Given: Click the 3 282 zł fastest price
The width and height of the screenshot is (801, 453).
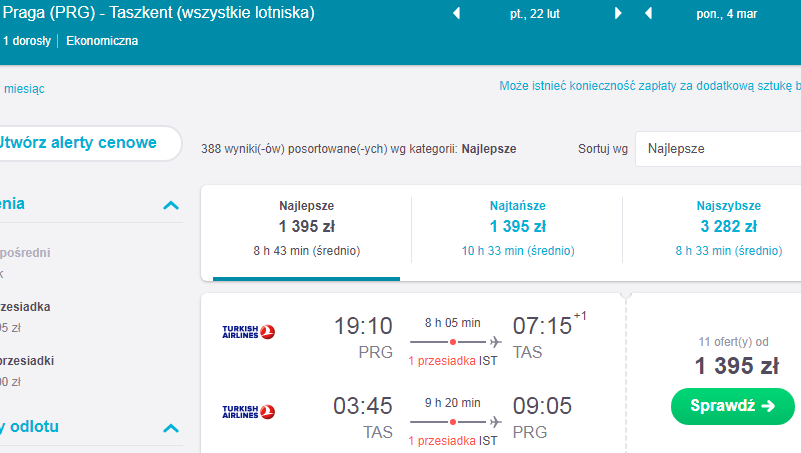Looking at the screenshot, I should click(728, 226).
